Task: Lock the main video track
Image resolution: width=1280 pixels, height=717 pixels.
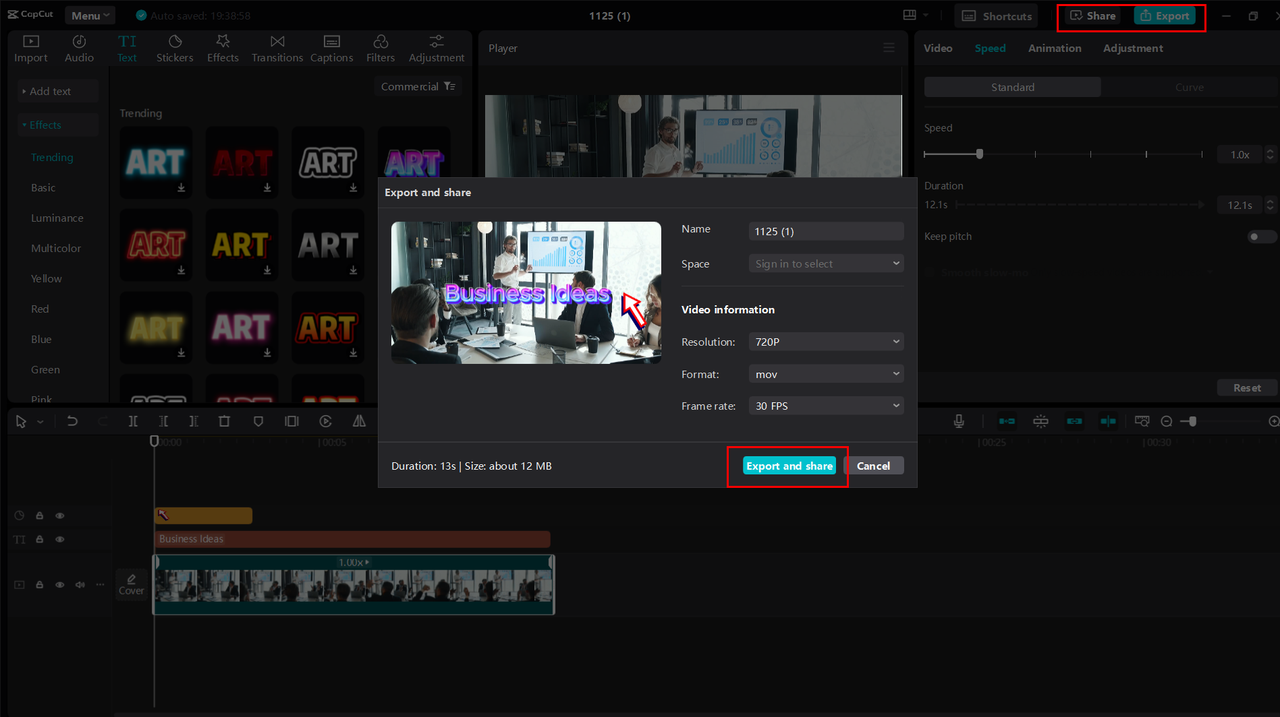Action: pyautogui.click(x=39, y=584)
